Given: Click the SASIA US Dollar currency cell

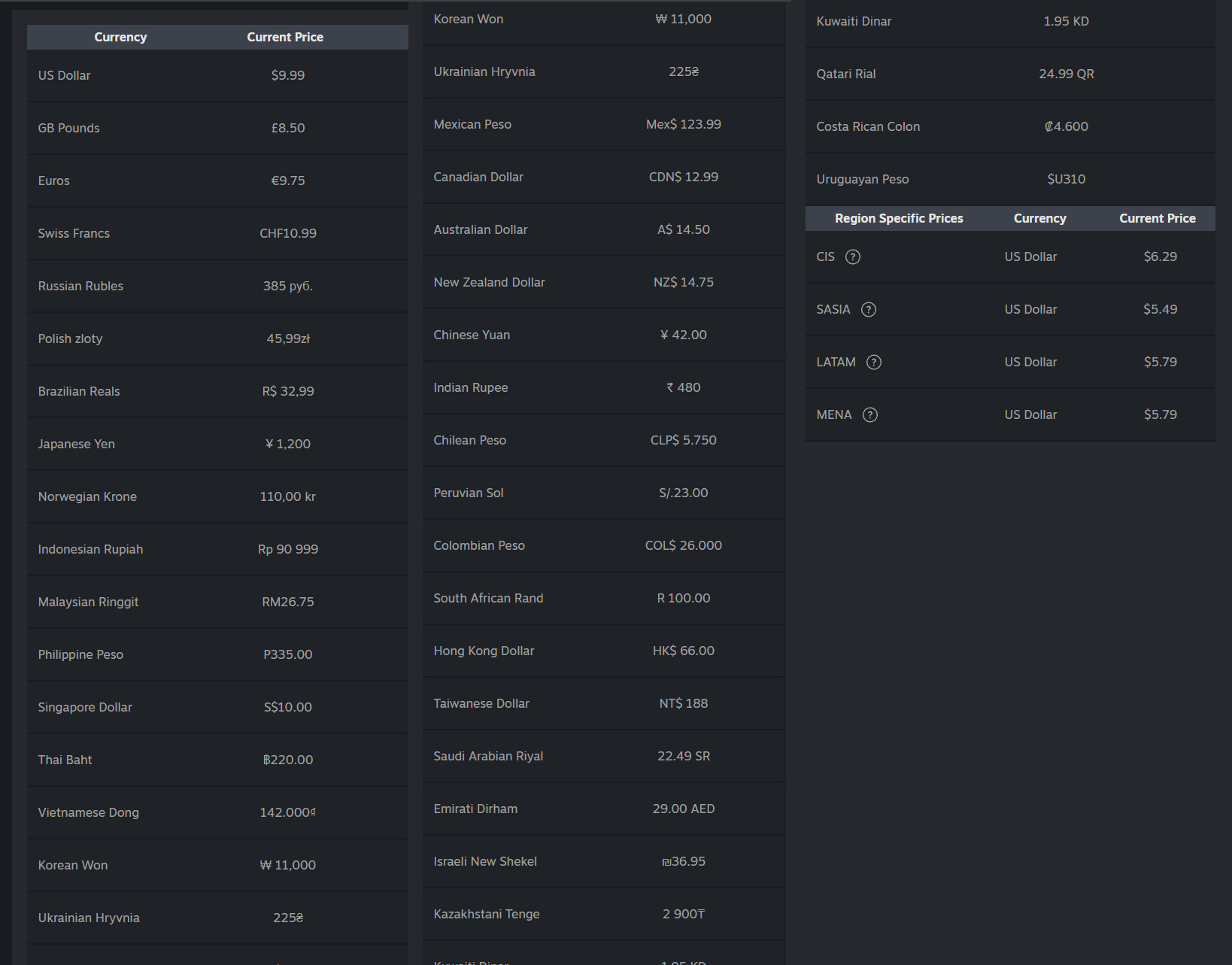Looking at the screenshot, I should tap(1030, 310).
